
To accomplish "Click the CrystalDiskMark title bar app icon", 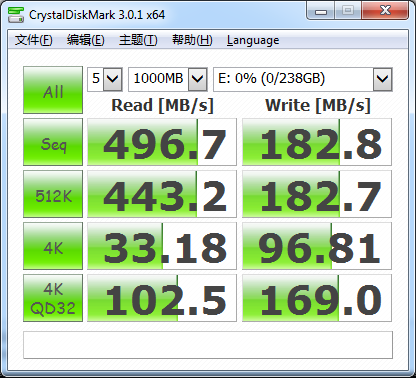I will click(16, 15).
